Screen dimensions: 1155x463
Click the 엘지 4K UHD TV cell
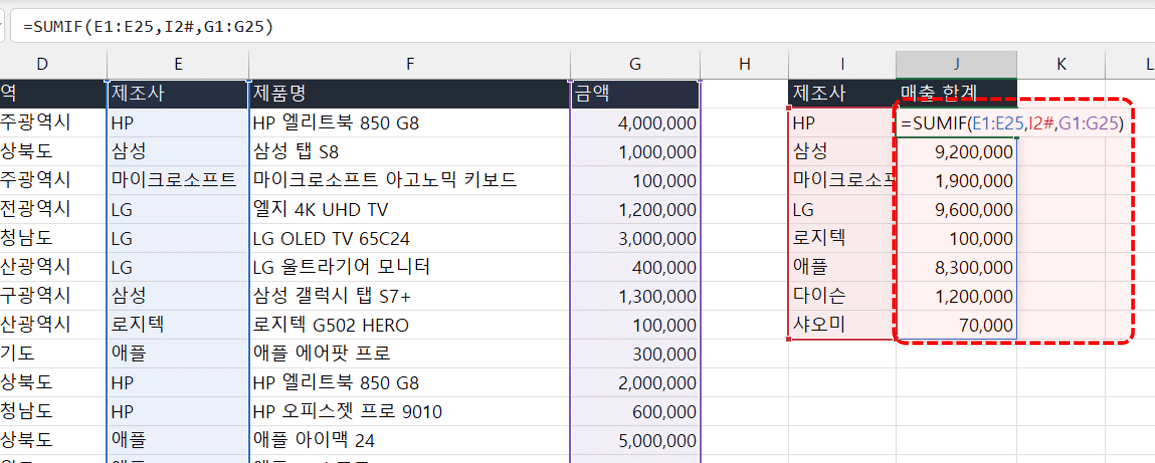click(410, 210)
